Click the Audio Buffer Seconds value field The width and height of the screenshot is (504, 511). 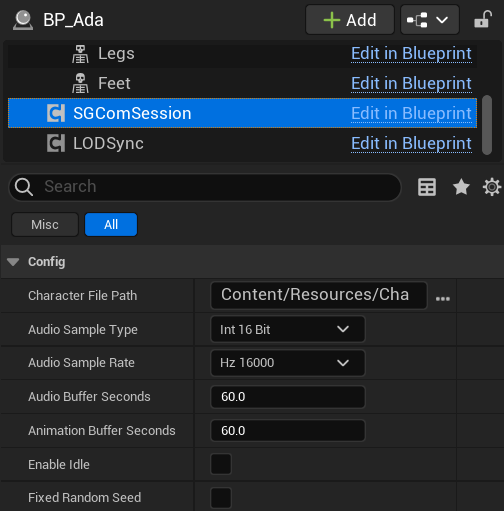(x=288, y=397)
